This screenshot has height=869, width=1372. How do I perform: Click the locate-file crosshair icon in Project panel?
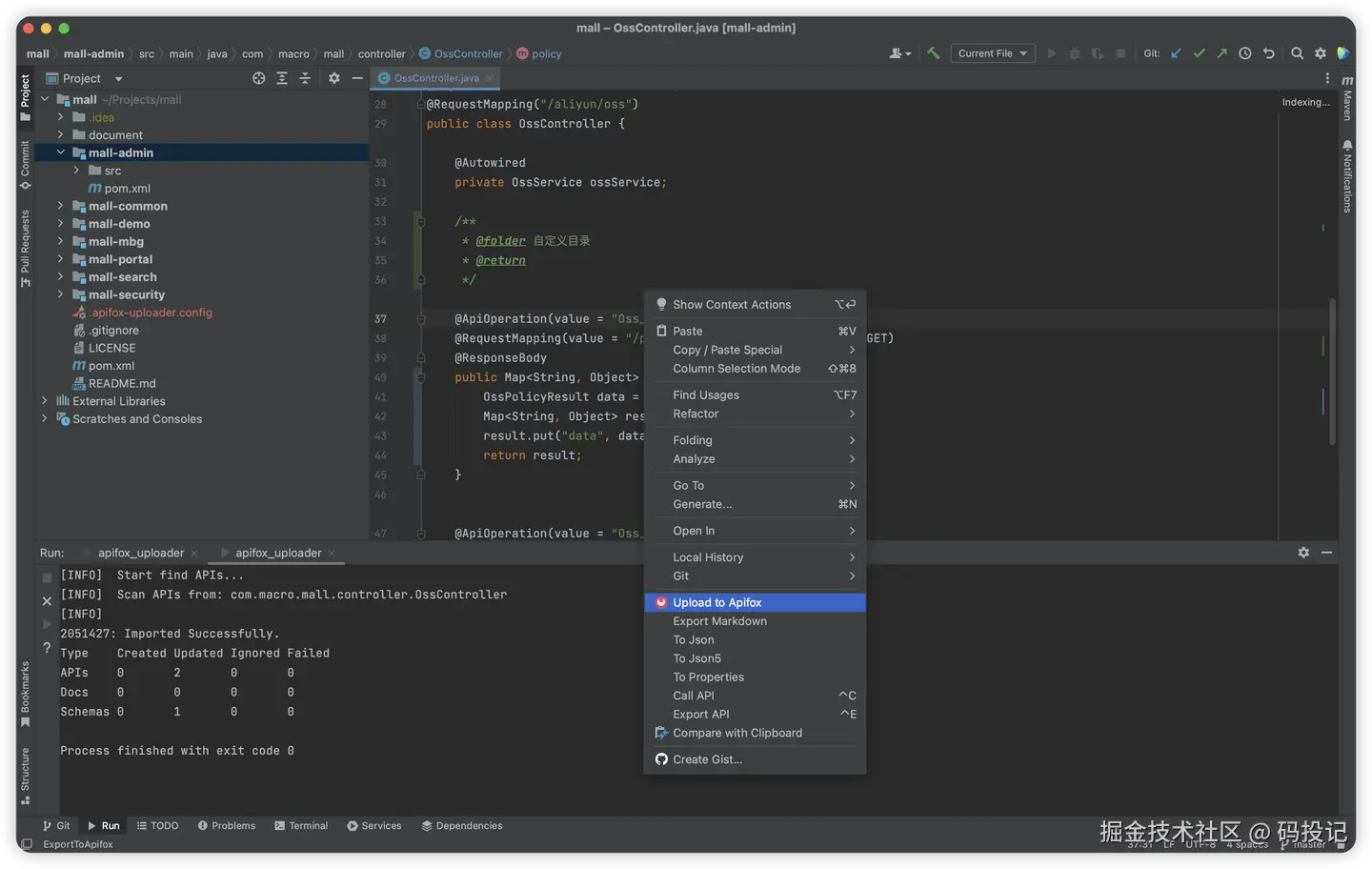coord(258,78)
